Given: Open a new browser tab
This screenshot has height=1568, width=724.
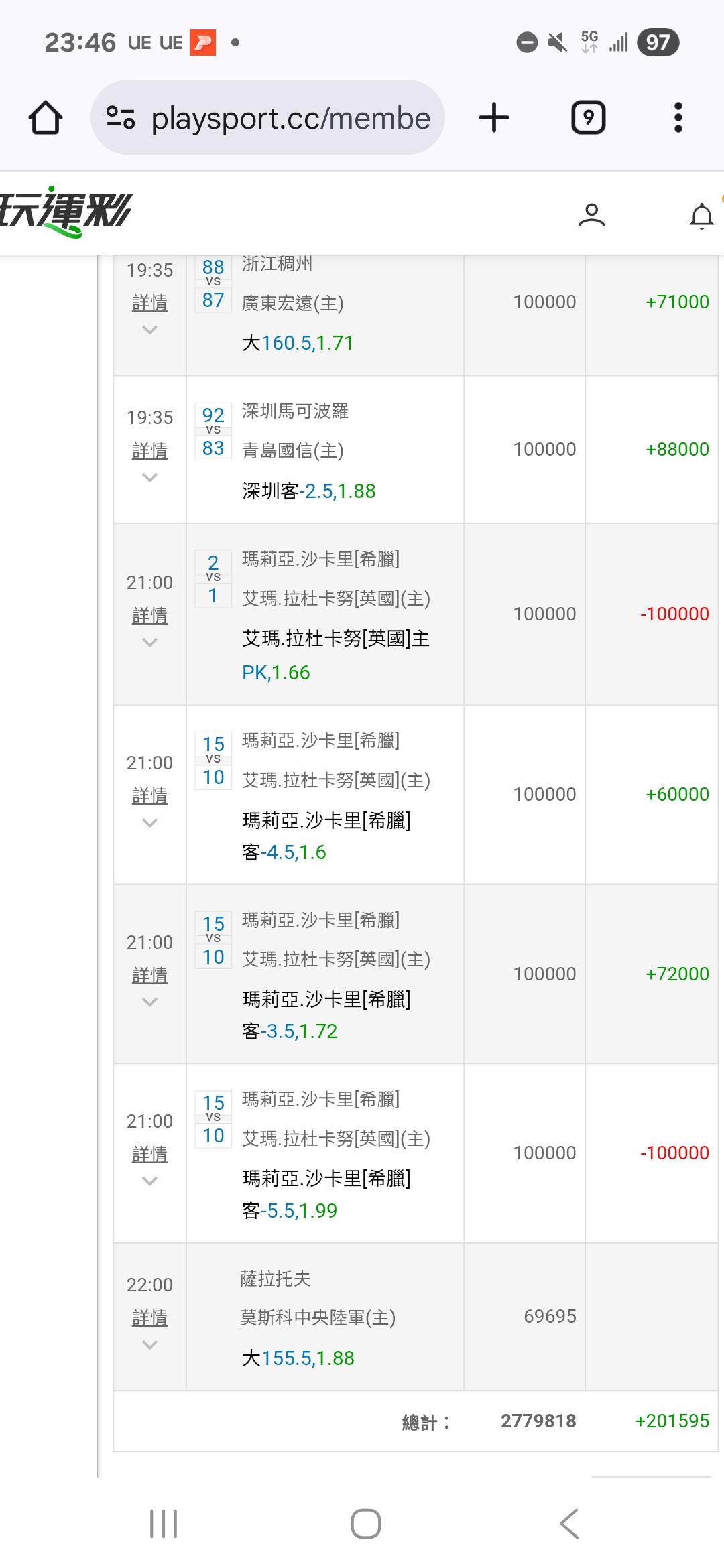Looking at the screenshot, I should 494,118.
